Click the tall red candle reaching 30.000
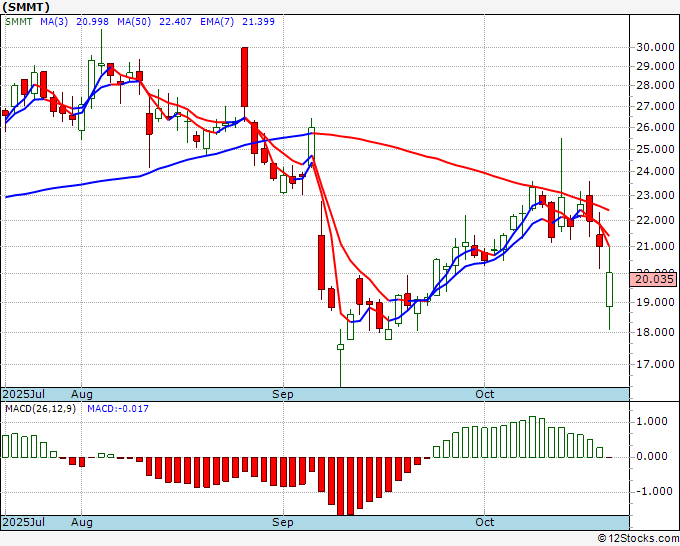Image resolution: width=680 pixels, height=546 pixels. (x=245, y=77)
